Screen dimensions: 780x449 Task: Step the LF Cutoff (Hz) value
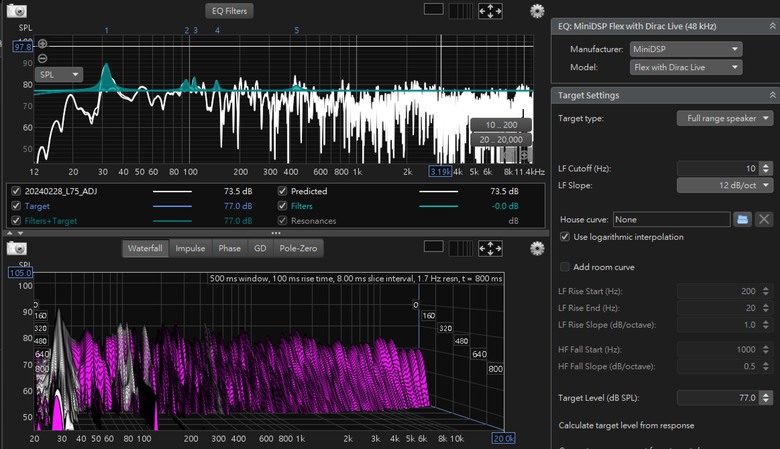pyautogui.click(x=766, y=169)
